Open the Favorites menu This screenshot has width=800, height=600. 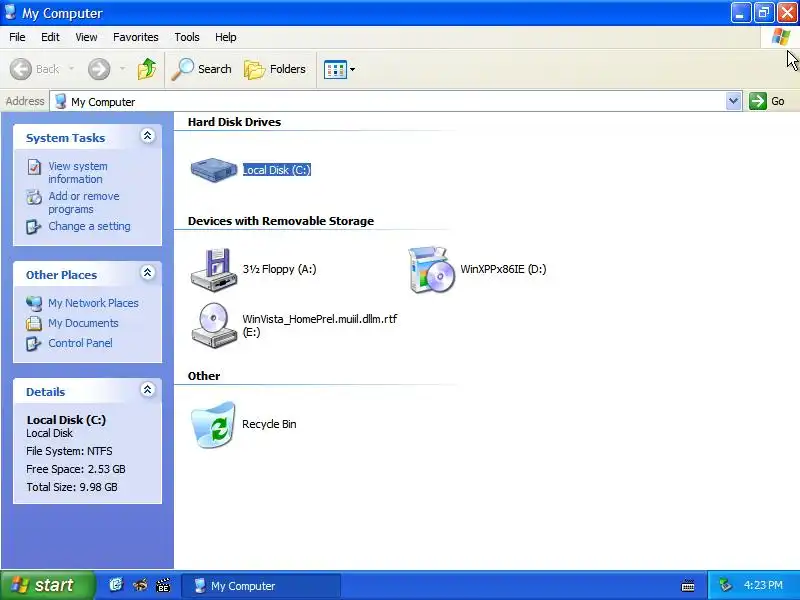[x=136, y=37]
